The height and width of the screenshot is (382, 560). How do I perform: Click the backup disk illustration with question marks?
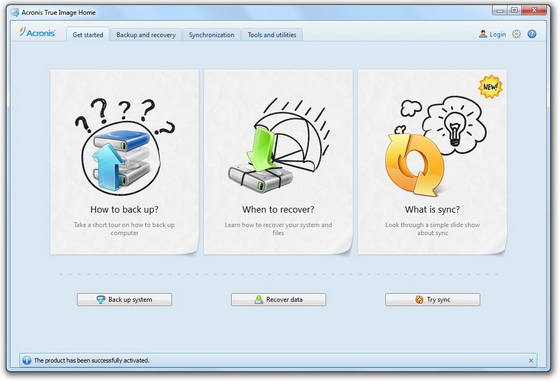click(x=124, y=146)
